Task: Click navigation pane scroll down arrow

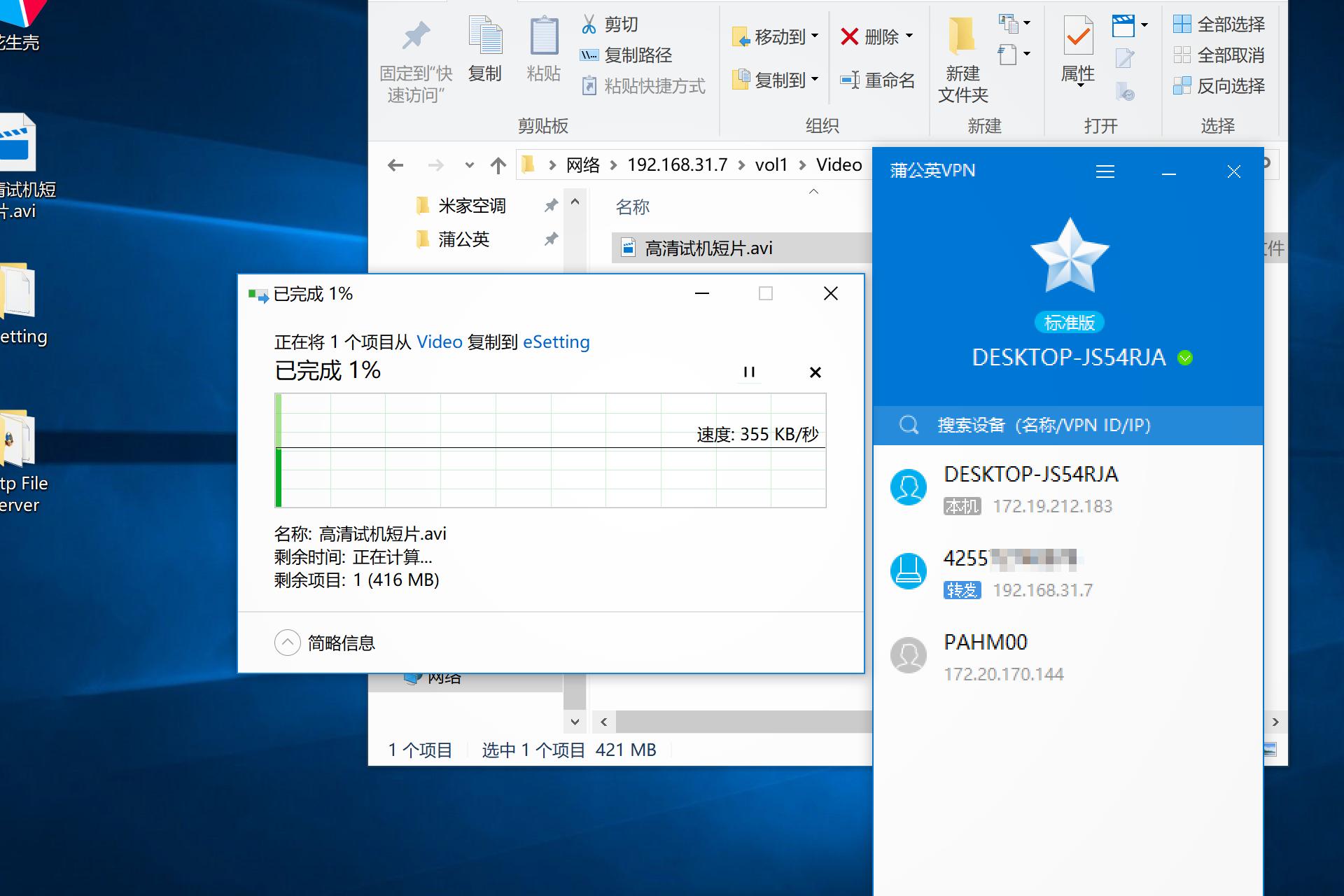Action: (x=575, y=722)
